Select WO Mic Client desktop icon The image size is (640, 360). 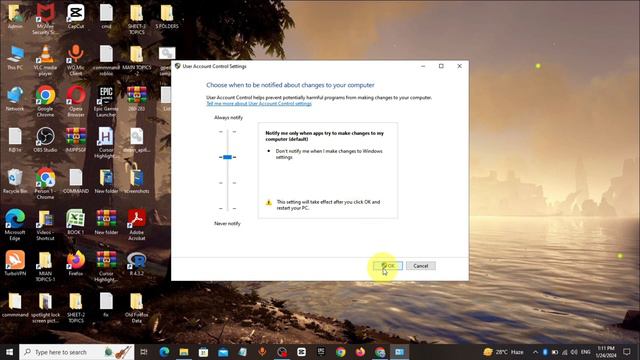76,60
